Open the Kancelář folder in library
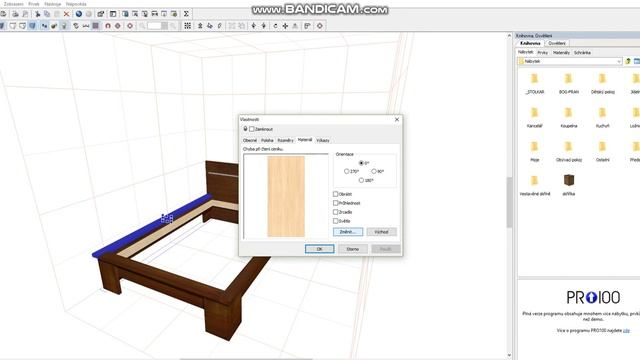640x360 pixels. 534,116
